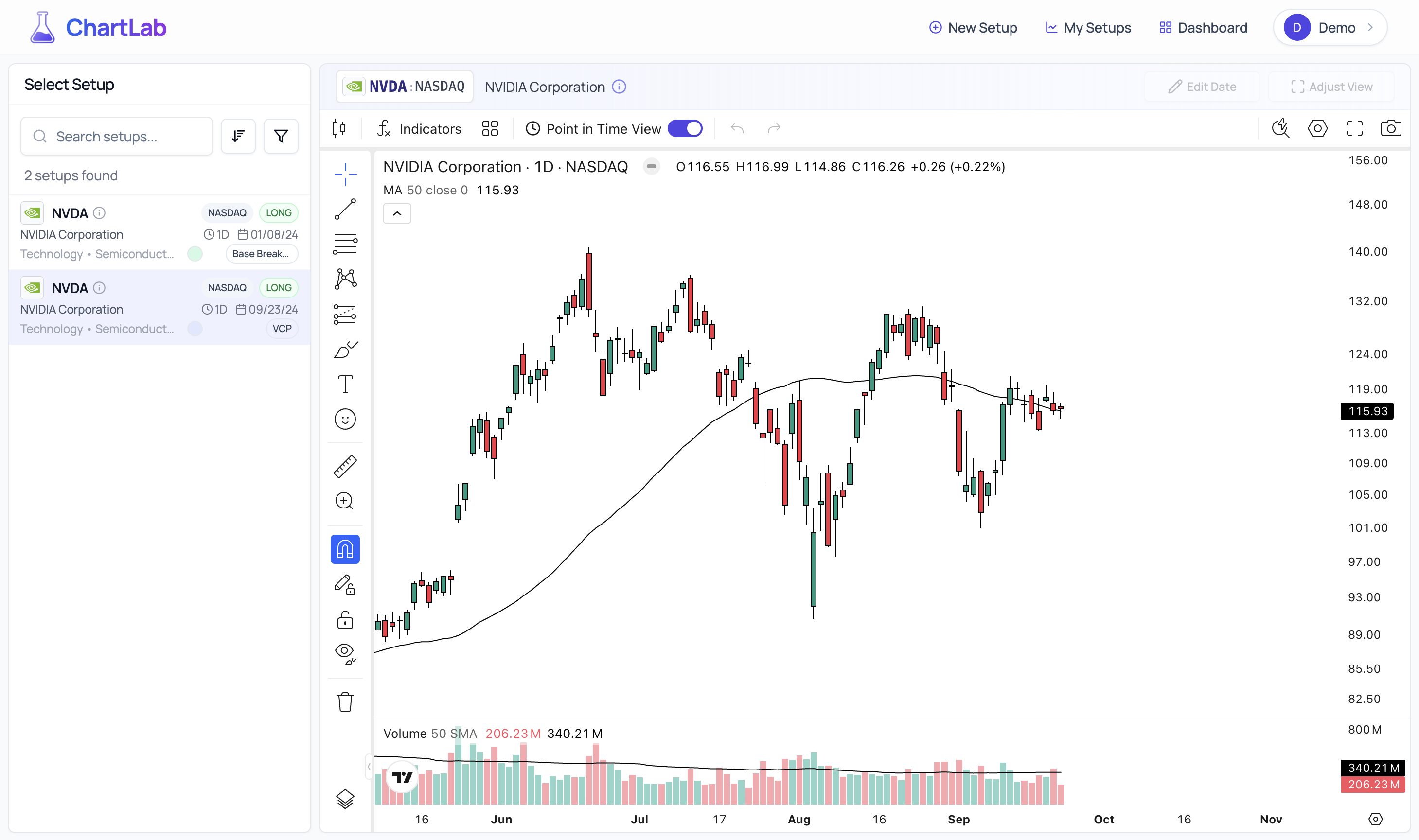
Task: Open the horizontal lines tool group
Action: tap(345, 244)
